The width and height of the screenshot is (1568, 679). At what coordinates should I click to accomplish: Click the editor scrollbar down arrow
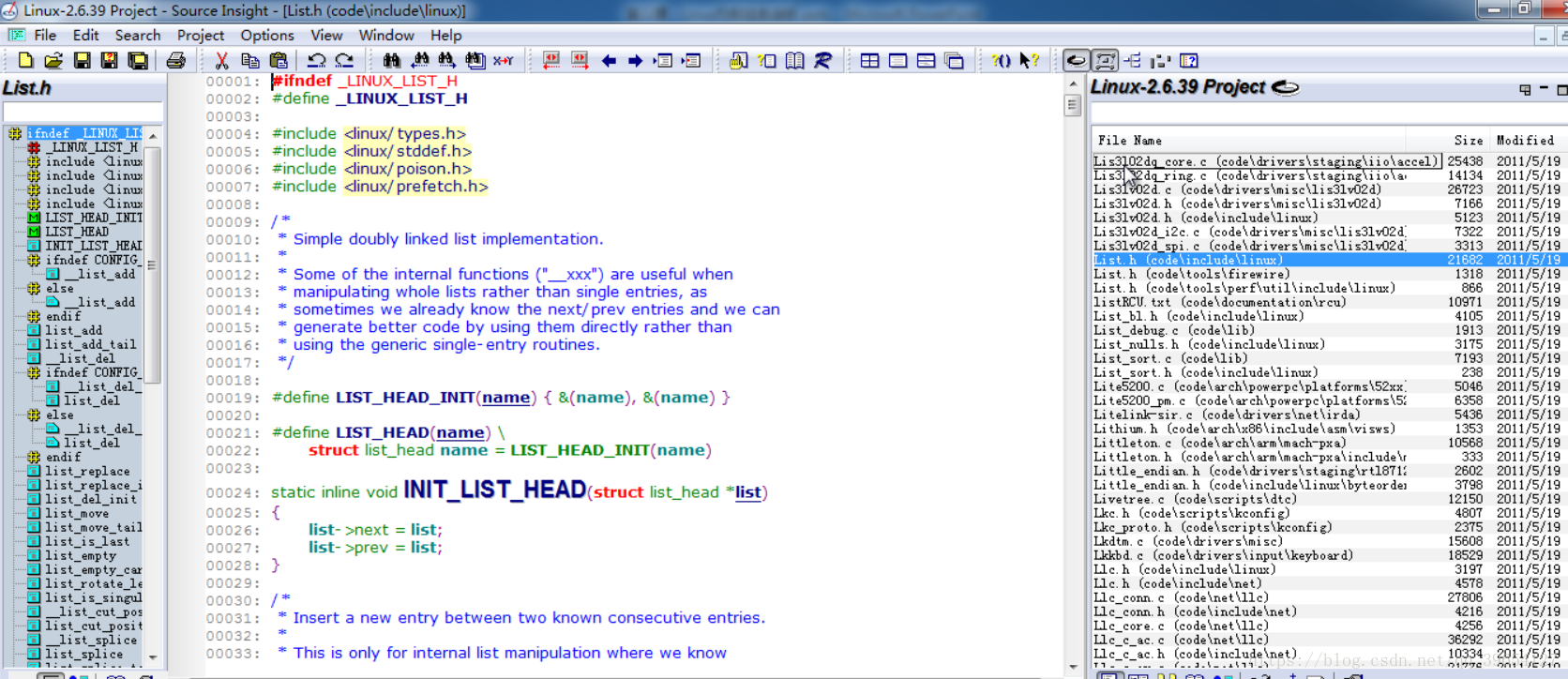[1073, 667]
